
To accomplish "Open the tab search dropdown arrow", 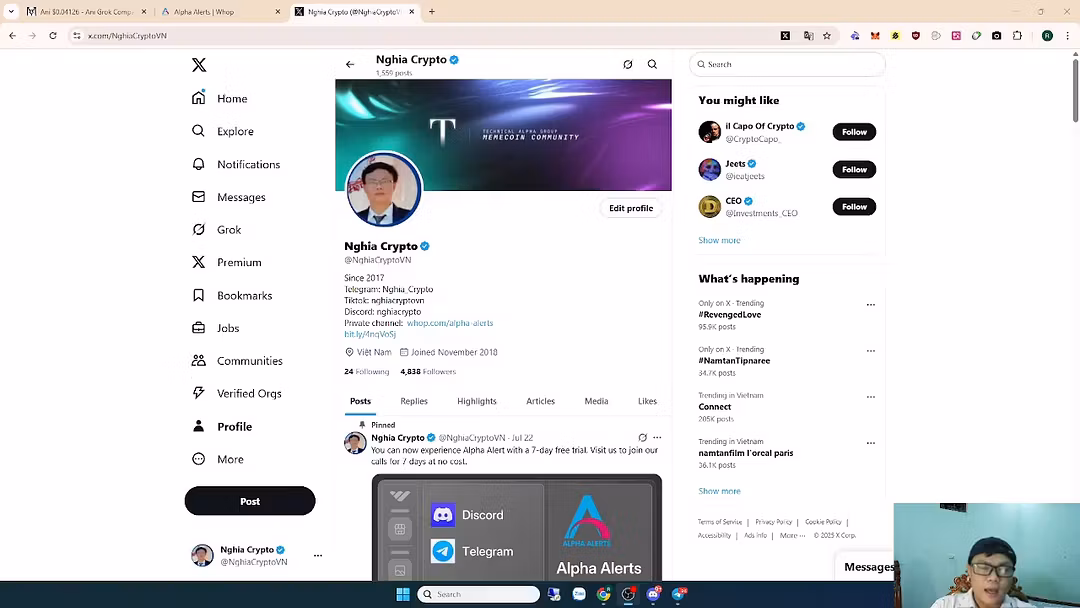I will point(11,11).
